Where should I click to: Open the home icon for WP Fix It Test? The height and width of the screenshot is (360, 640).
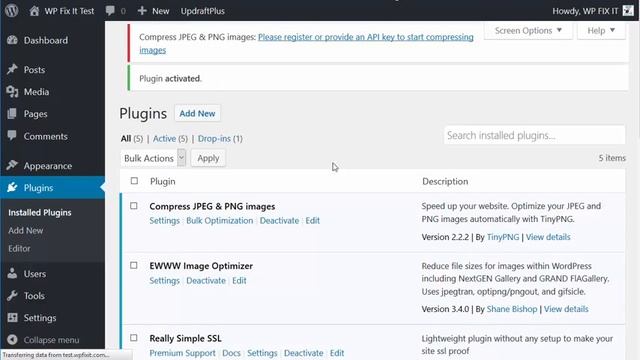(x=34, y=11)
